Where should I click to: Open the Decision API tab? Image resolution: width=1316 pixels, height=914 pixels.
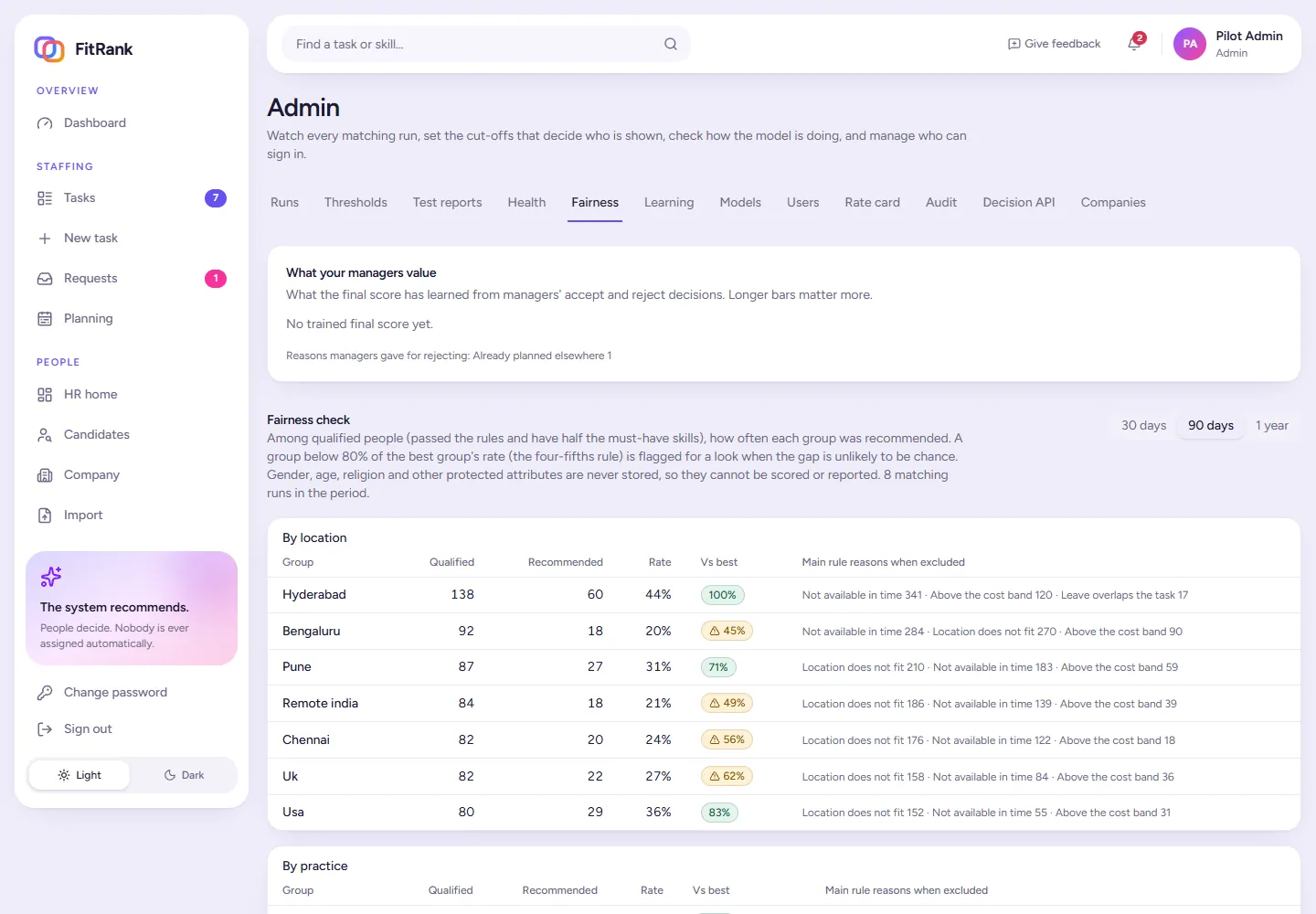pos(1019,203)
